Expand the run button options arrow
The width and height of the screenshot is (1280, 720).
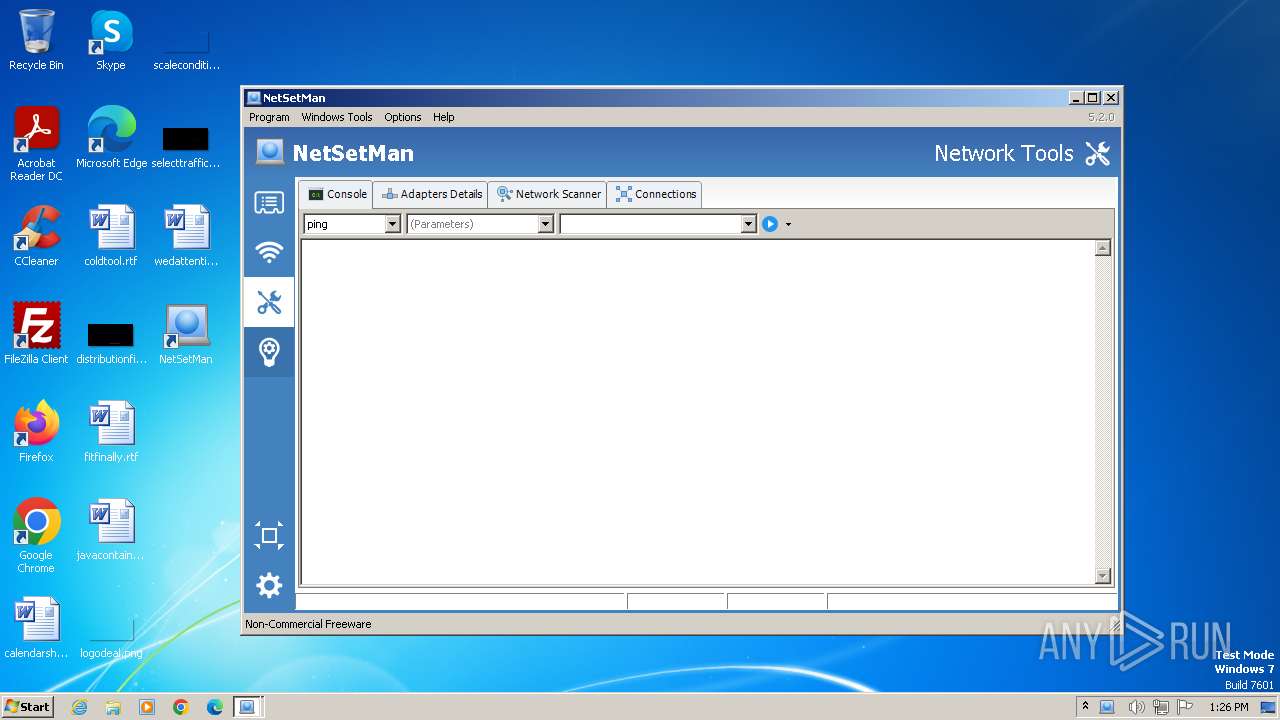tap(788, 224)
